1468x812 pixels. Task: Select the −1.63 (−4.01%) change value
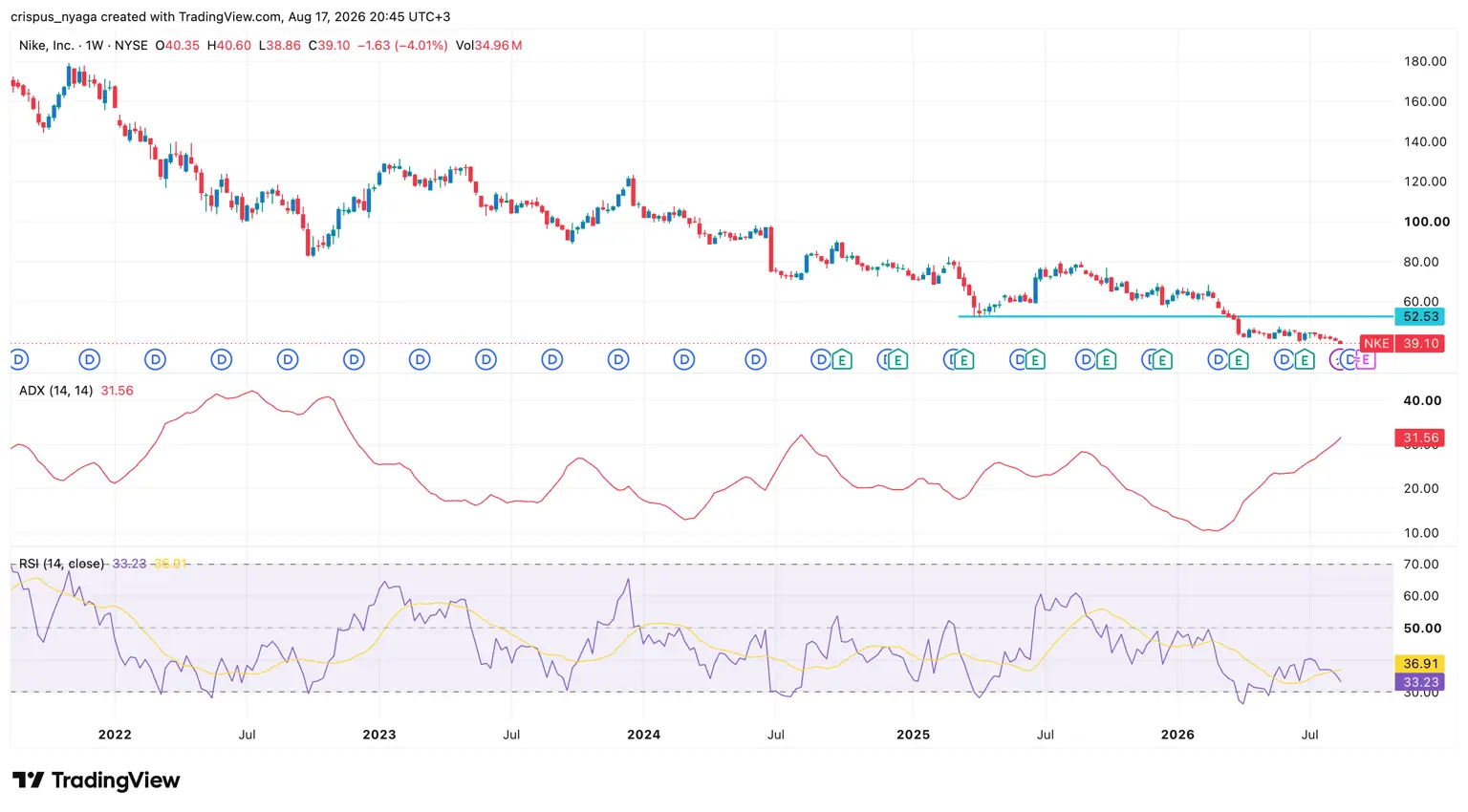(402, 45)
